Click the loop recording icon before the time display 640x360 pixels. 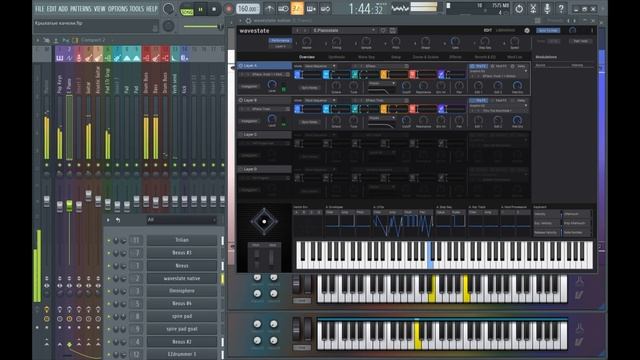click(x=325, y=9)
